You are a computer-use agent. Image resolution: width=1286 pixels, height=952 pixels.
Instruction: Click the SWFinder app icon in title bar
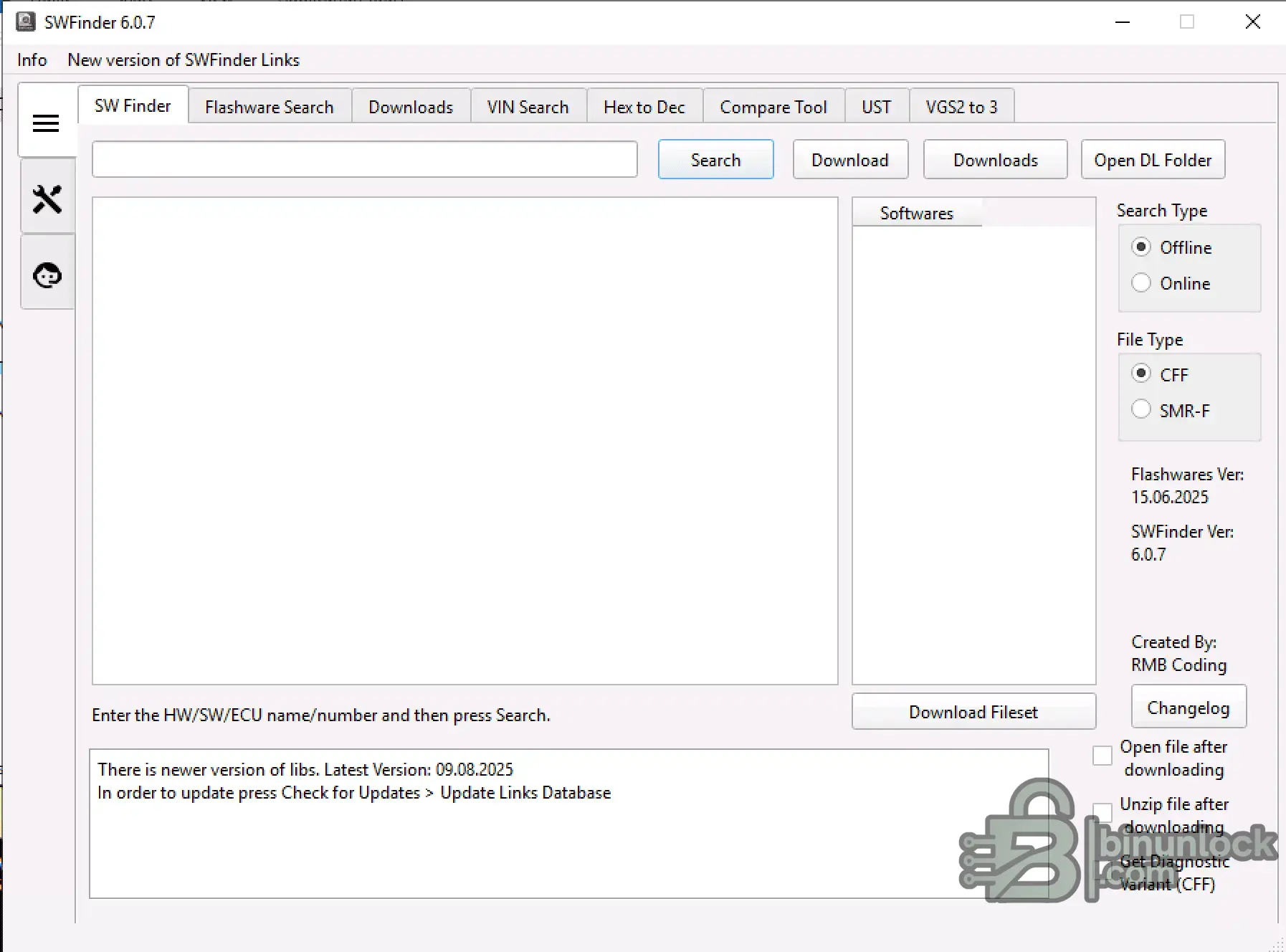[26, 22]
